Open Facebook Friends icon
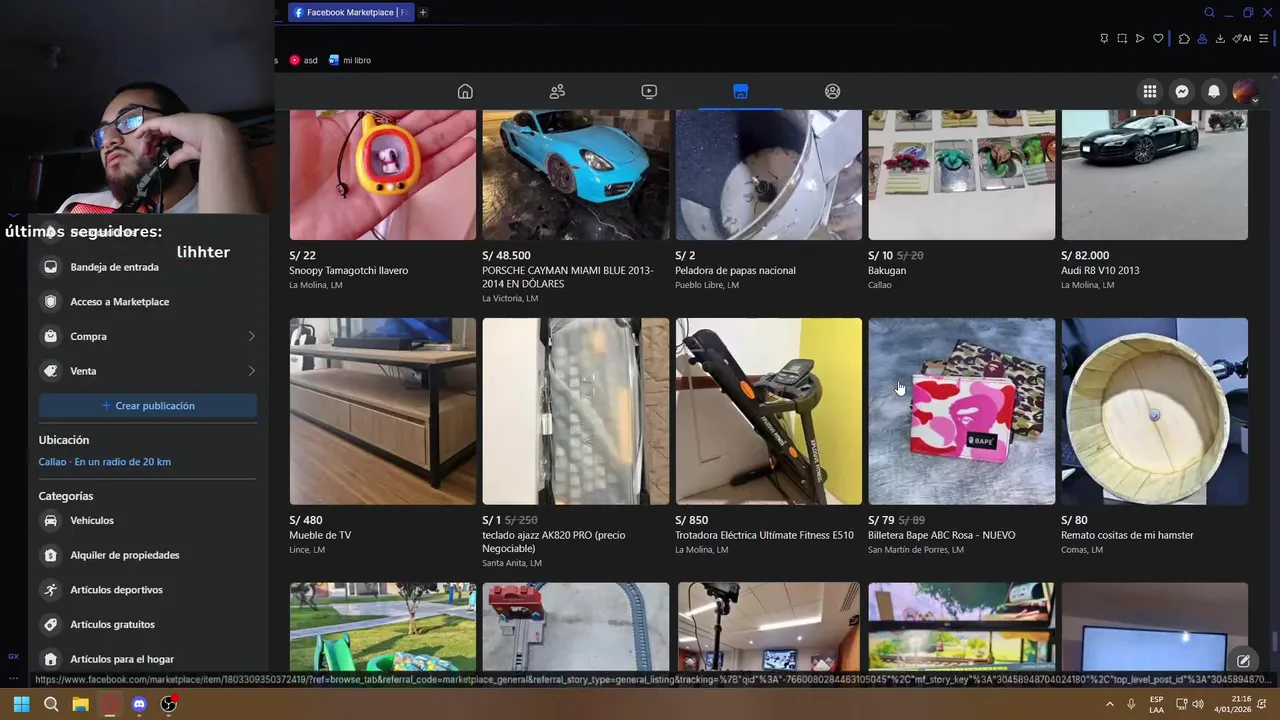 point(557,91)
